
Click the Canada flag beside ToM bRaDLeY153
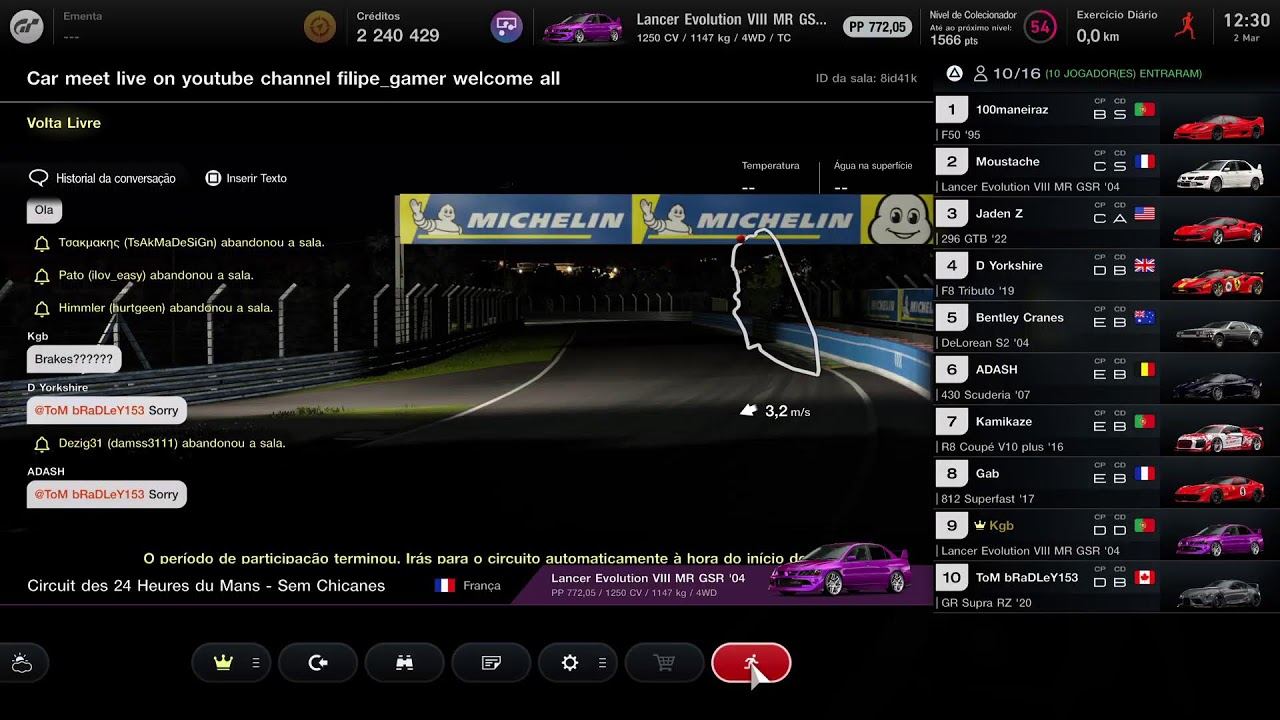1145,577
